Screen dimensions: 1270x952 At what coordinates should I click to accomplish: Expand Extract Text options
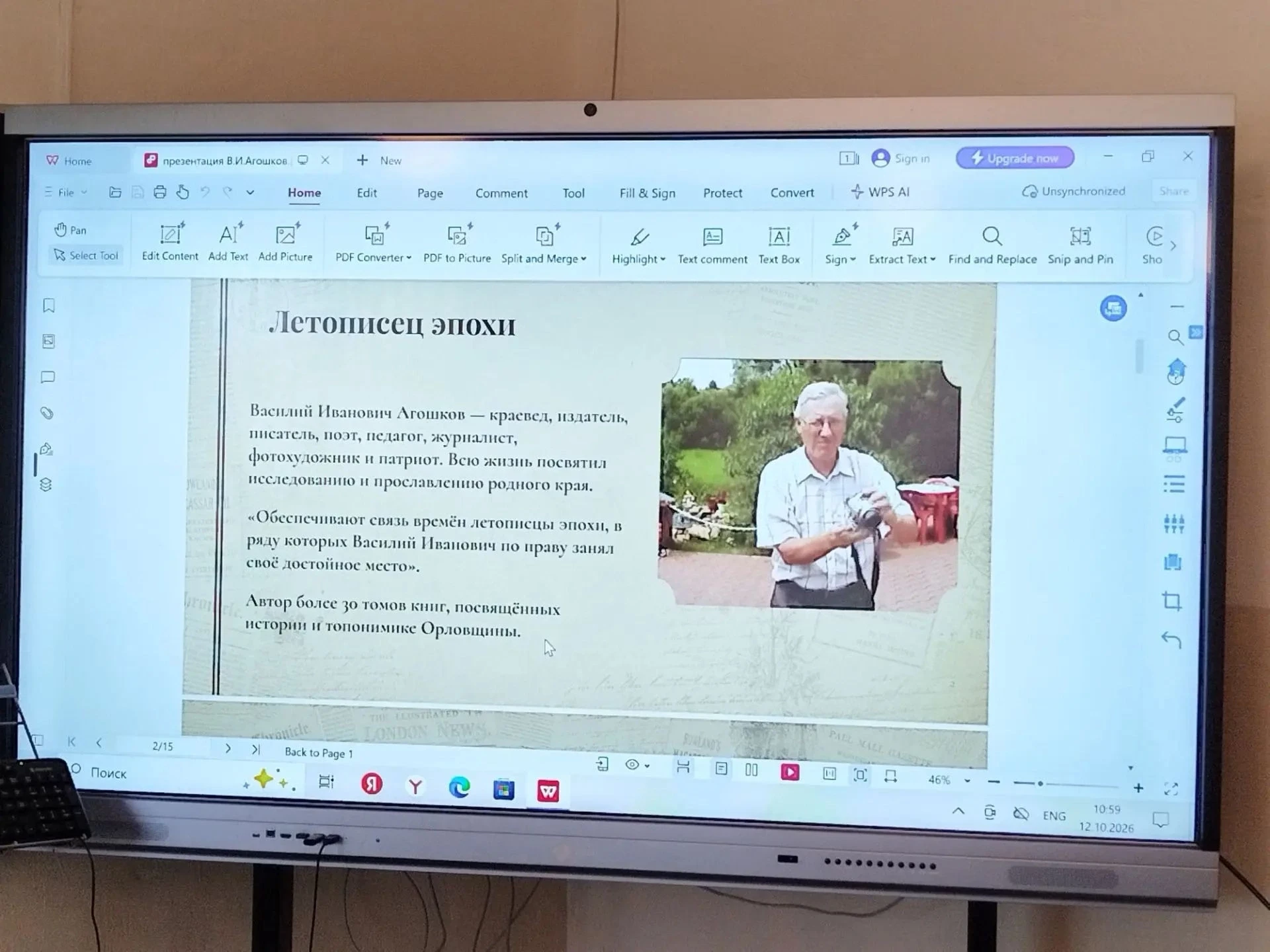(x=902, y=245)
